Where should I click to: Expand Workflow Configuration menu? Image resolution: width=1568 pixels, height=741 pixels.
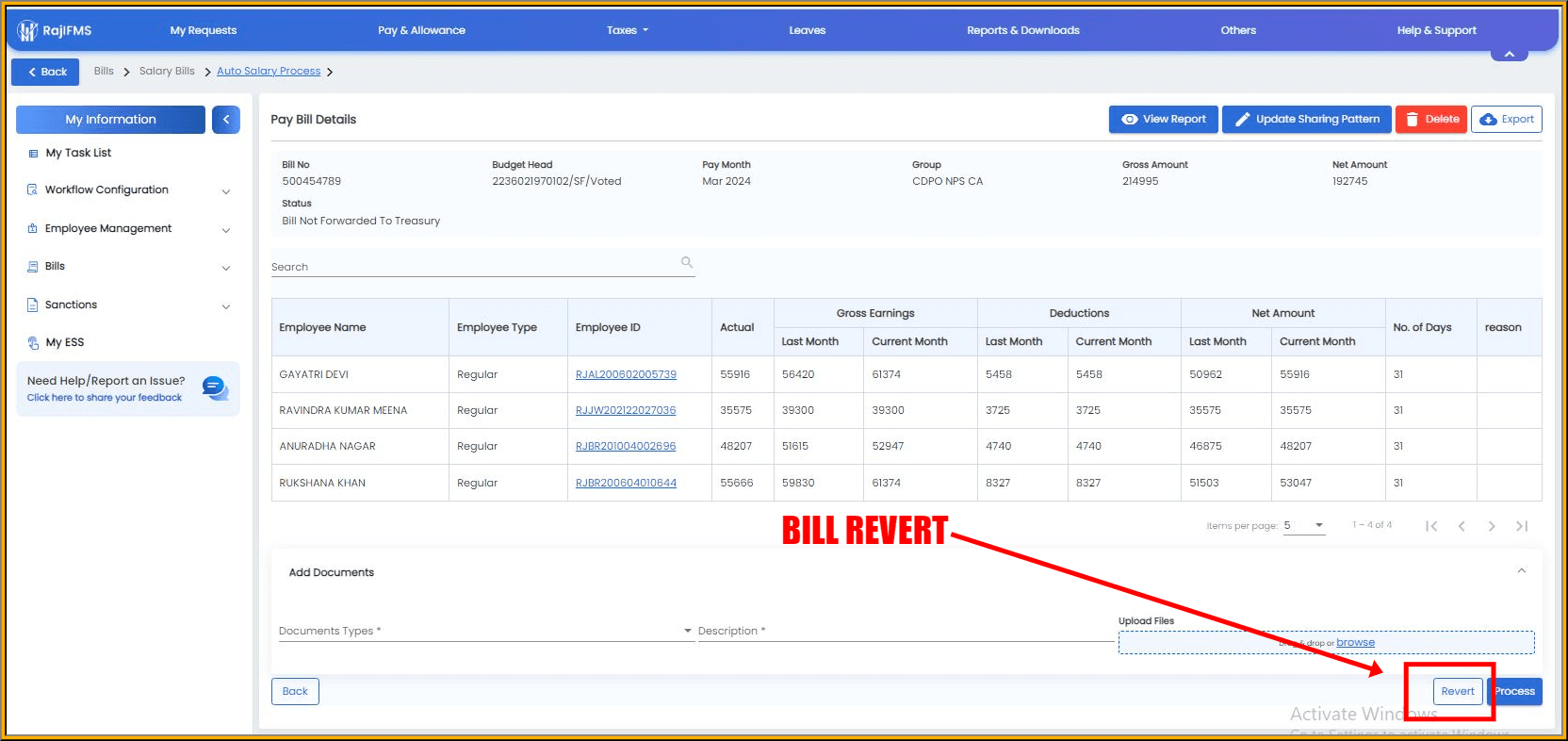[x=226, y=191]
